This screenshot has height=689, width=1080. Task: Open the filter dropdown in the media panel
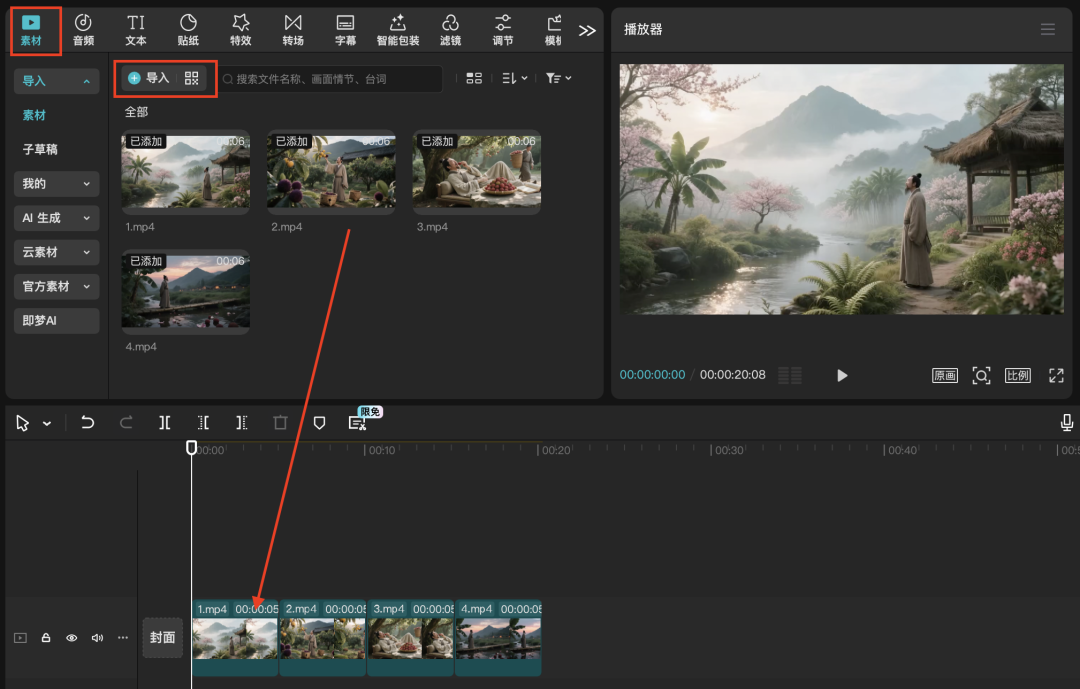click(x=558, y=78)
